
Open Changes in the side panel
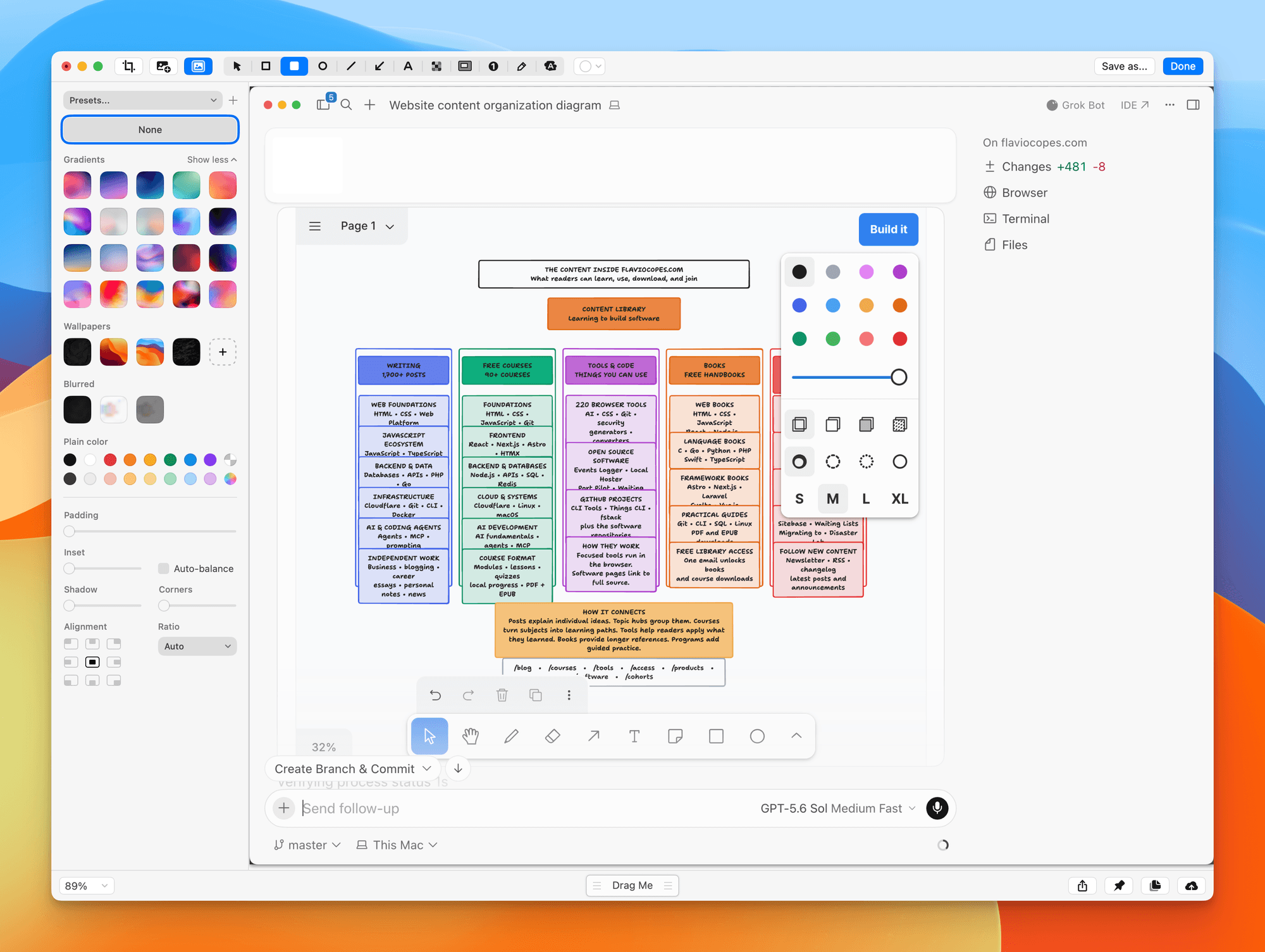[x=1045, y=167]
